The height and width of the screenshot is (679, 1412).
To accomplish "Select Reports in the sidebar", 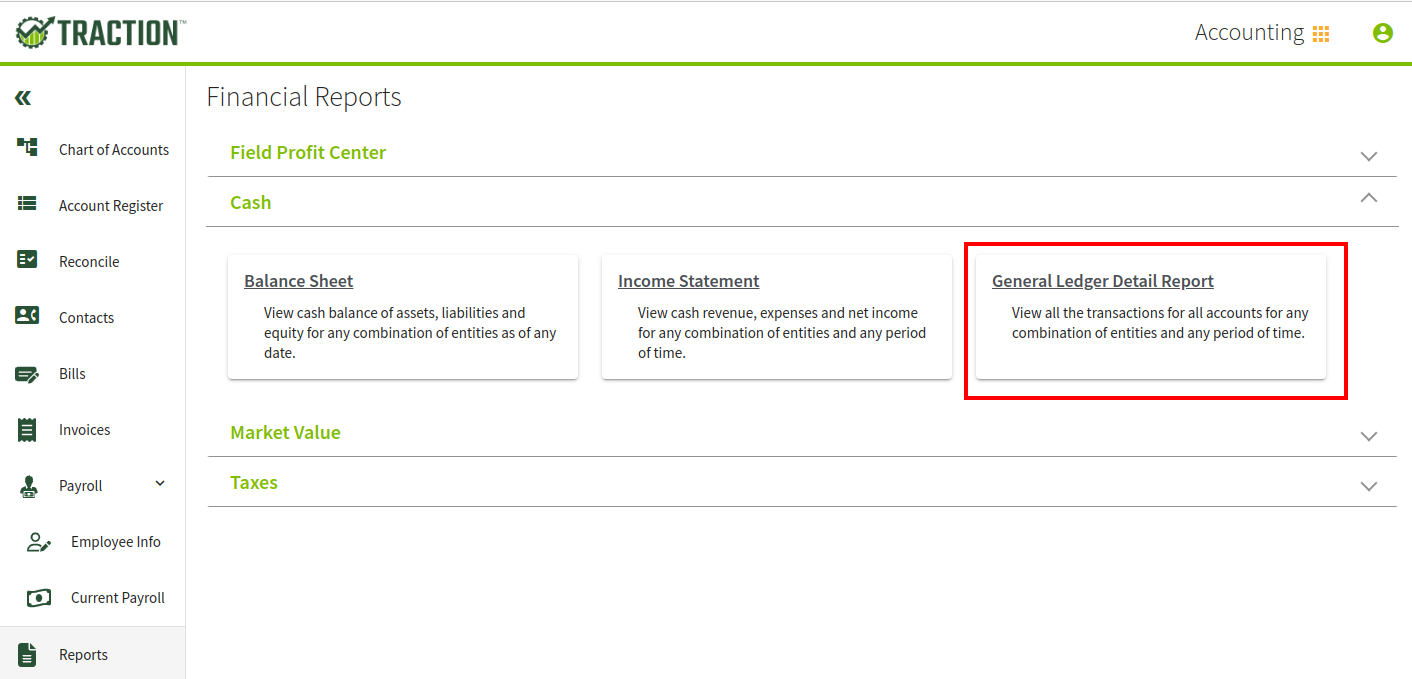I will [83, 655].
